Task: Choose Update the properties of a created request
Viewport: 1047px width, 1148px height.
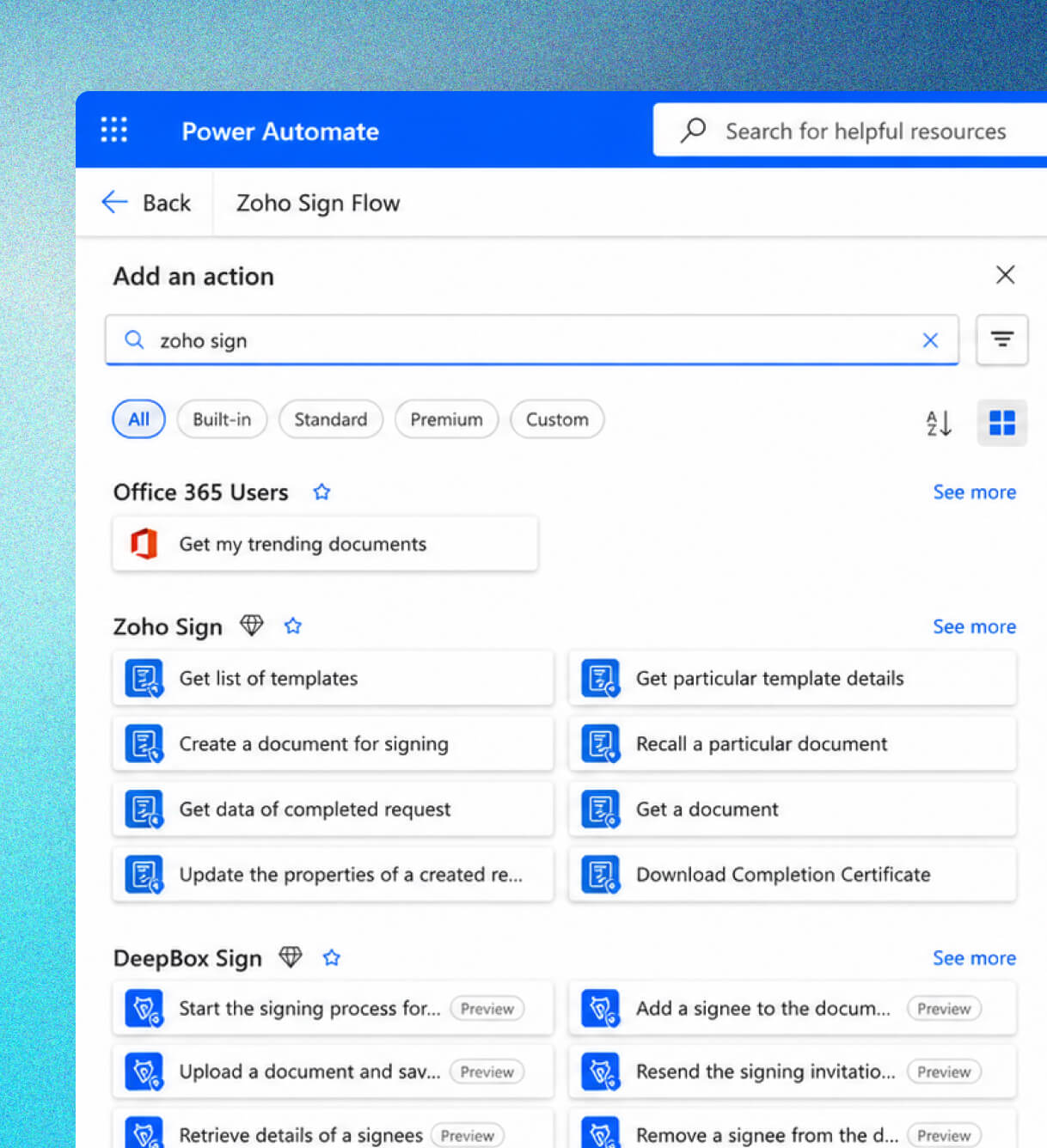Action: coord(333,874)
